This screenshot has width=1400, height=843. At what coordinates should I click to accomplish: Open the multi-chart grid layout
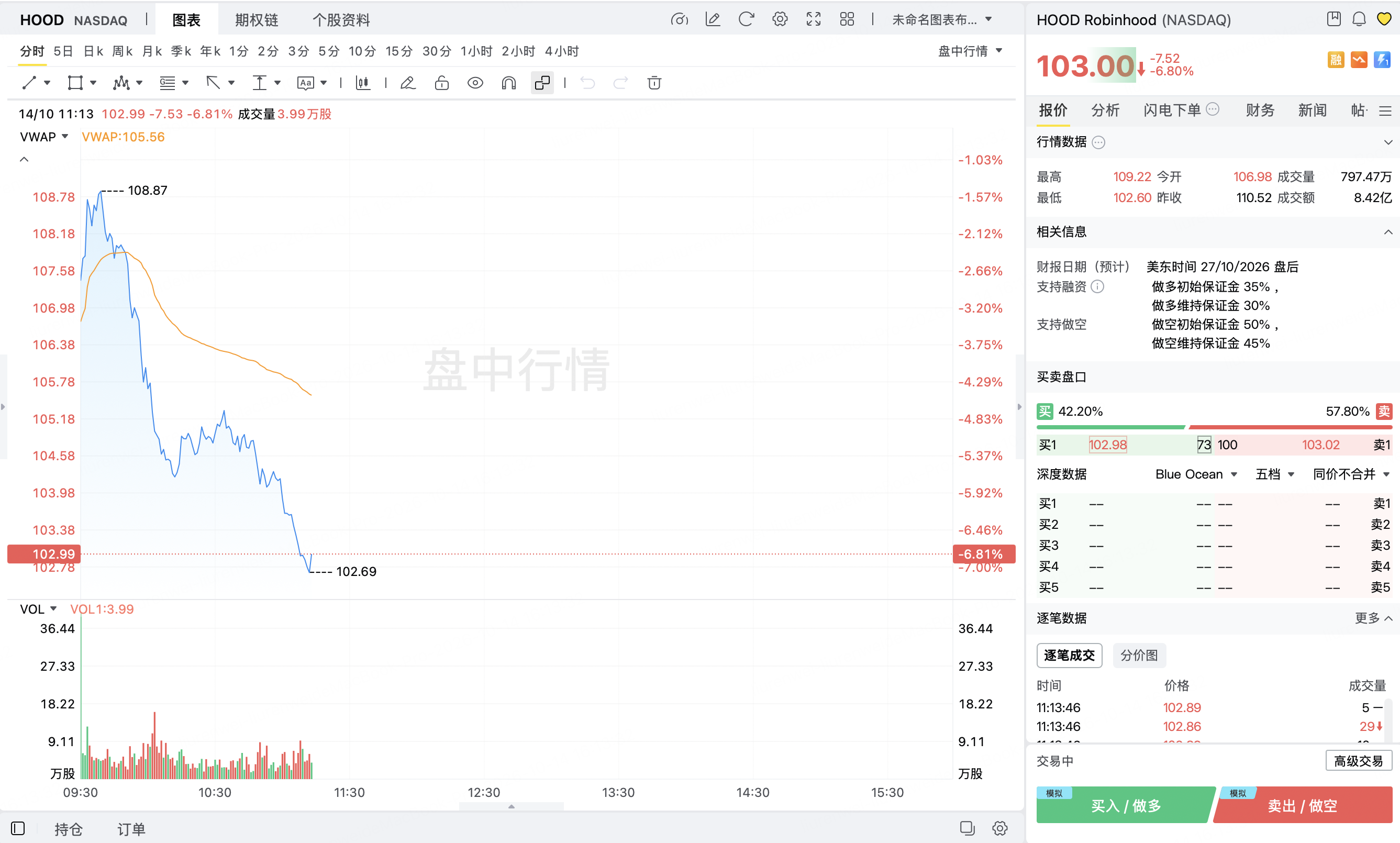click(x=847, y=19)
